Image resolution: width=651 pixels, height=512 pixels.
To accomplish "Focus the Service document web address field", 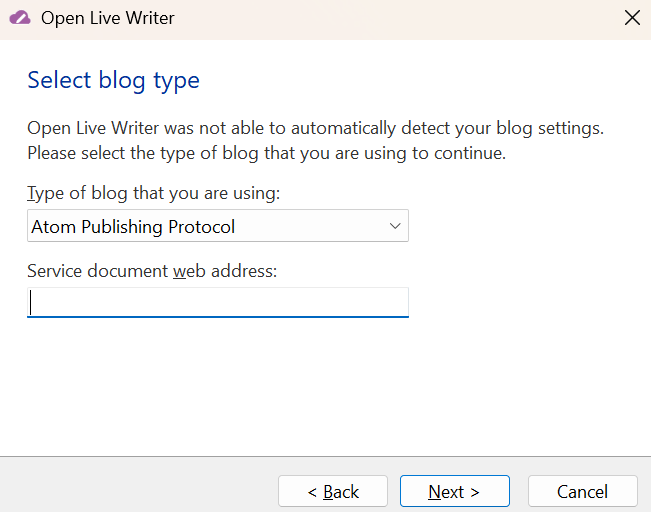I will pos(217,302).
